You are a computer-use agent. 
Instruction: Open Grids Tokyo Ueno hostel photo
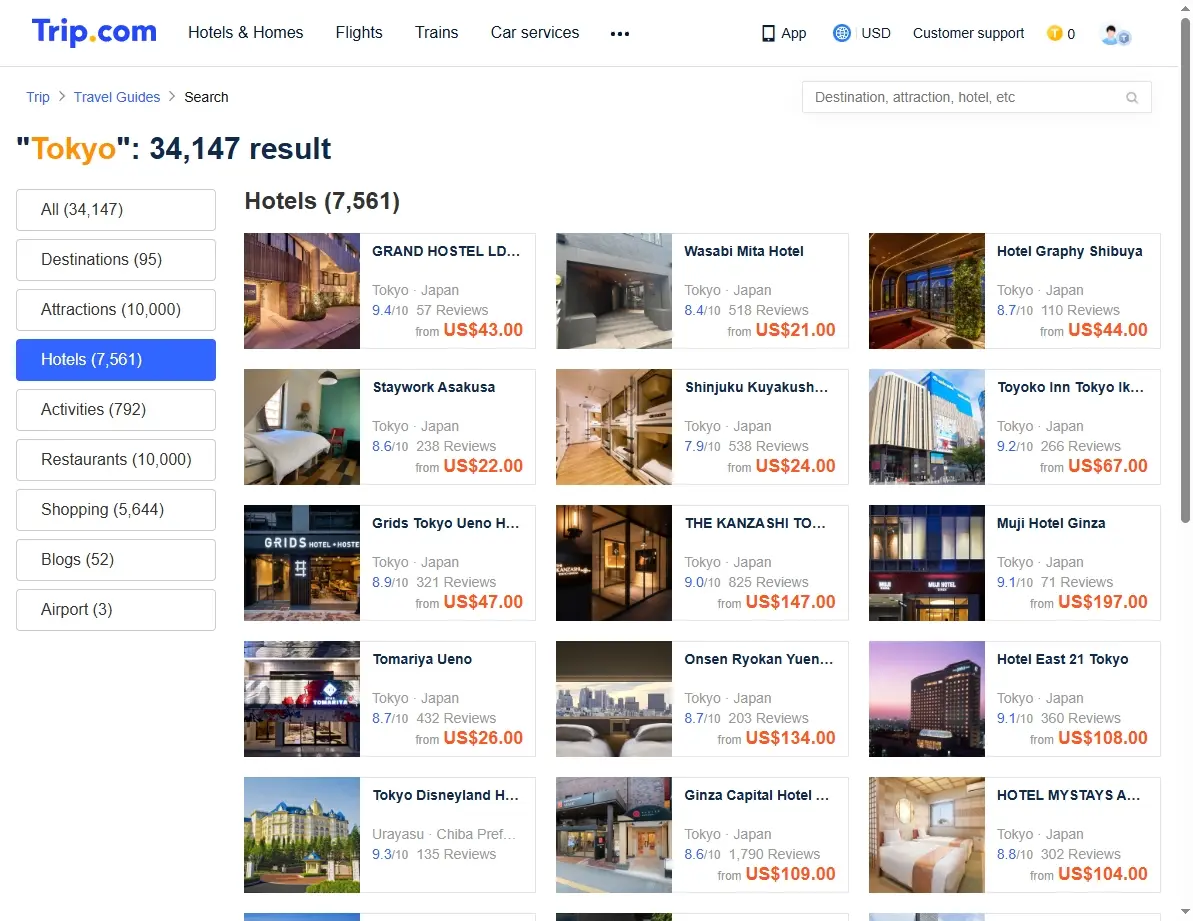302,563
